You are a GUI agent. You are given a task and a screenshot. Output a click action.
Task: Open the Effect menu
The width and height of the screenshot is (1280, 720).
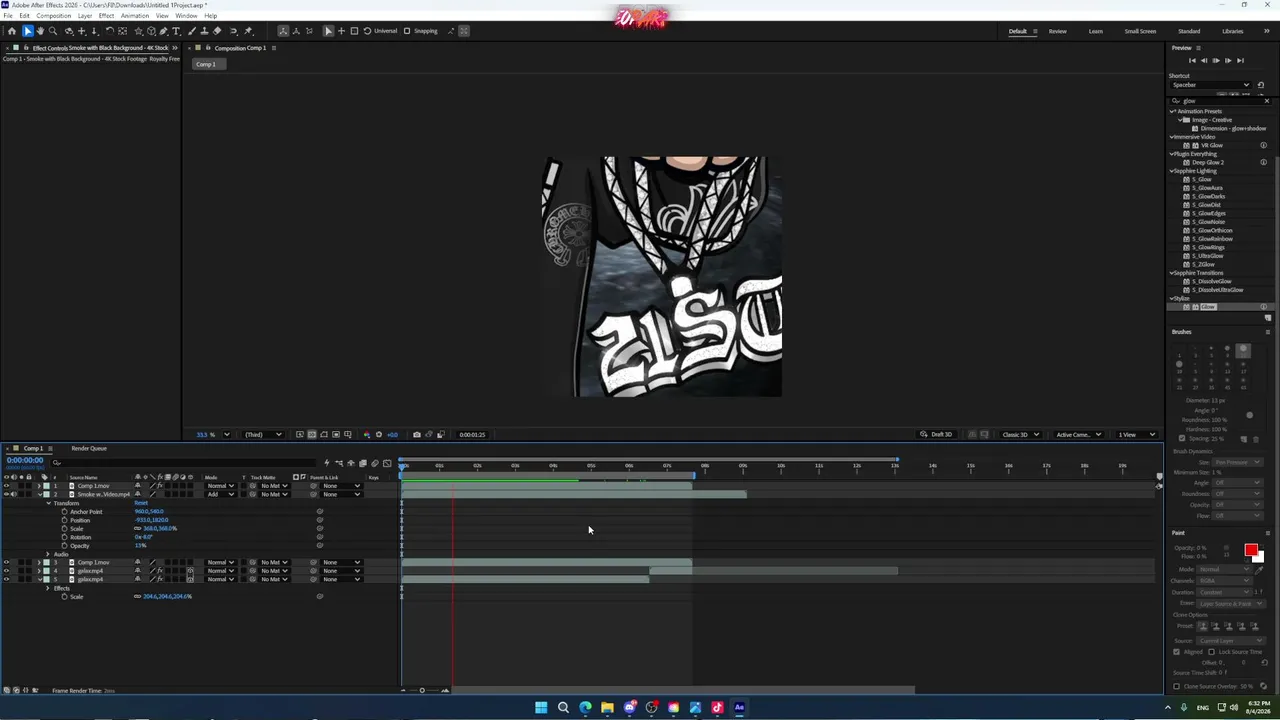coord(106,16)
